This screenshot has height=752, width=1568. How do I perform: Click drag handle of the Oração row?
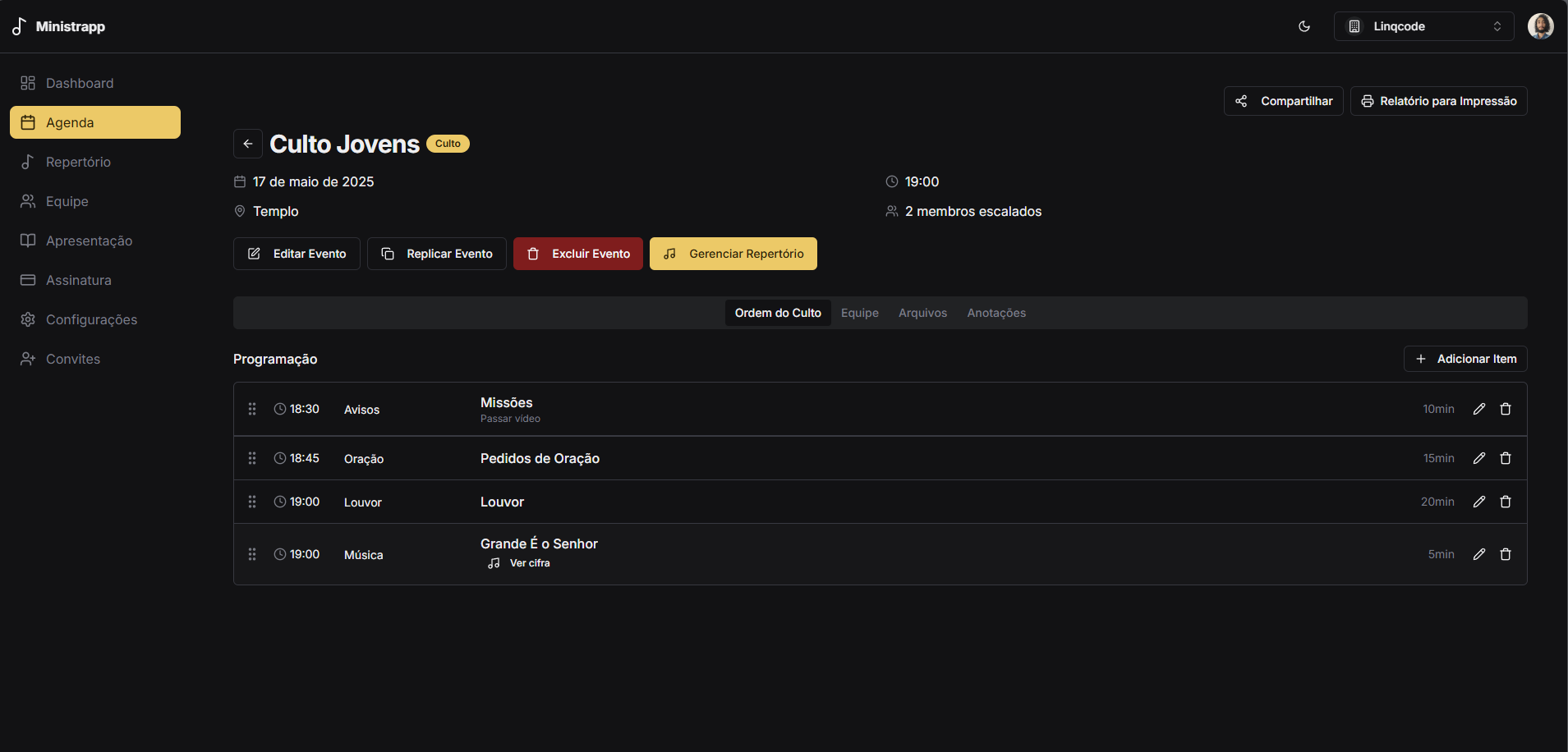point(252,458)
